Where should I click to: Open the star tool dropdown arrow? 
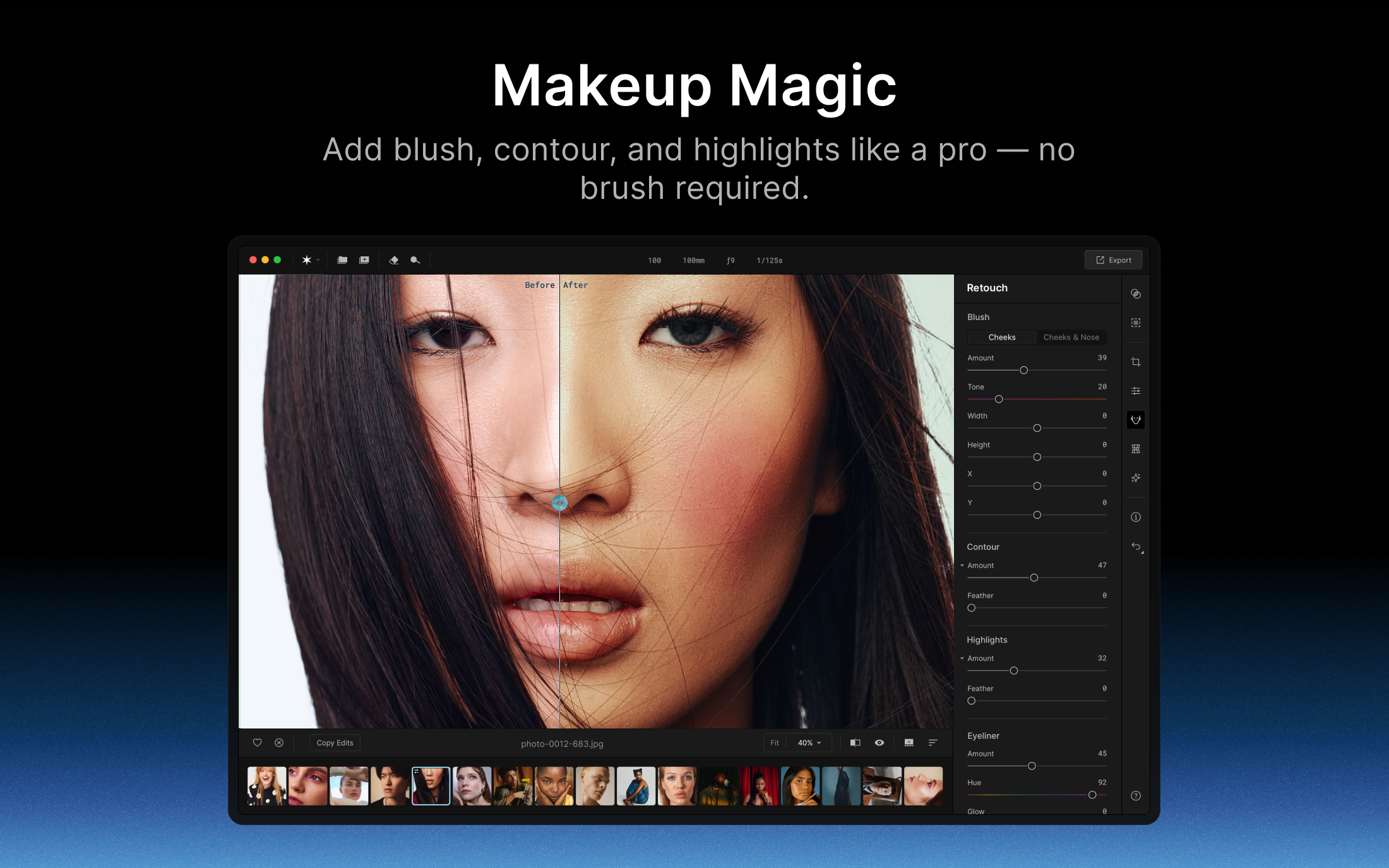click(318, 260)
